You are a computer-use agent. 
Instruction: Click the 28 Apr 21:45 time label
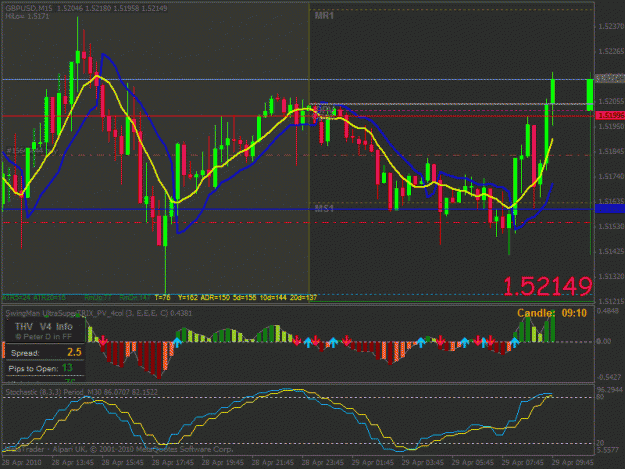coord(273,463)
